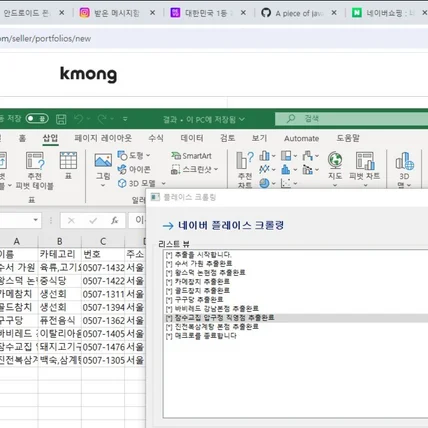
Task: Open the 페이지 레이아웃 ribbon tab
Action: click(x=103, y=138)
